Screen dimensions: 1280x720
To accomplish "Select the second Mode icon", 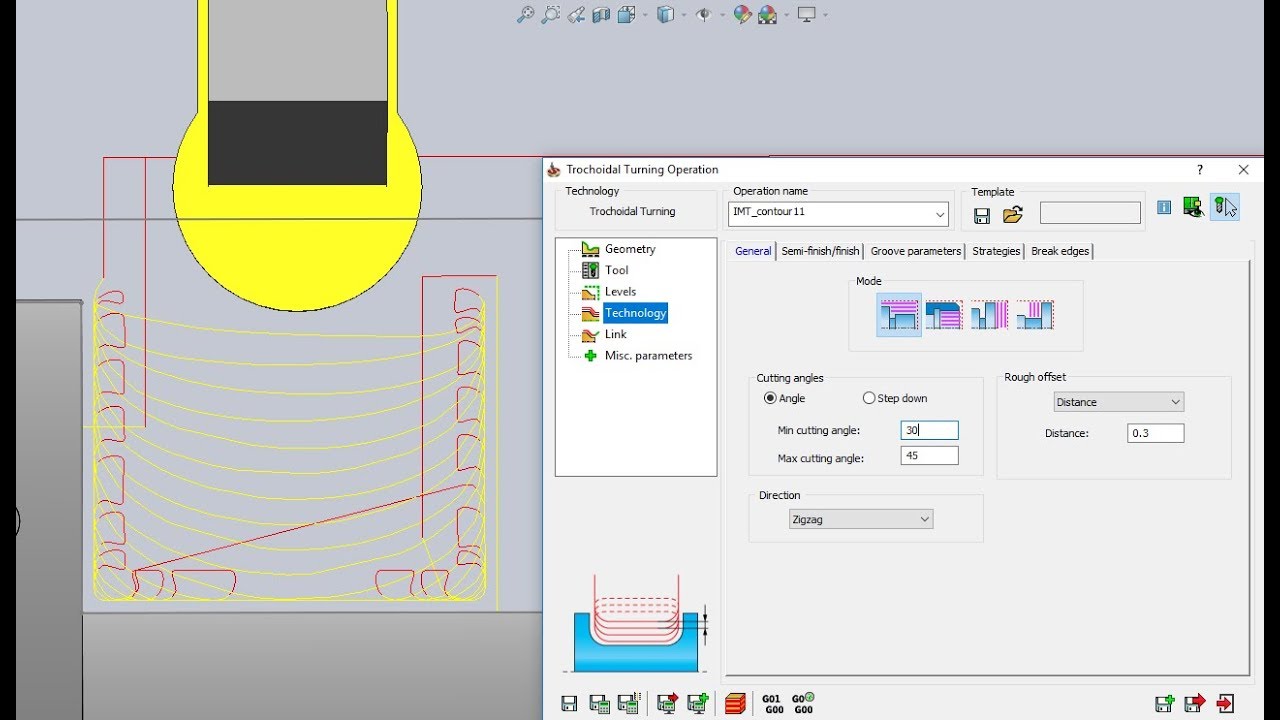I will [944, 315].
